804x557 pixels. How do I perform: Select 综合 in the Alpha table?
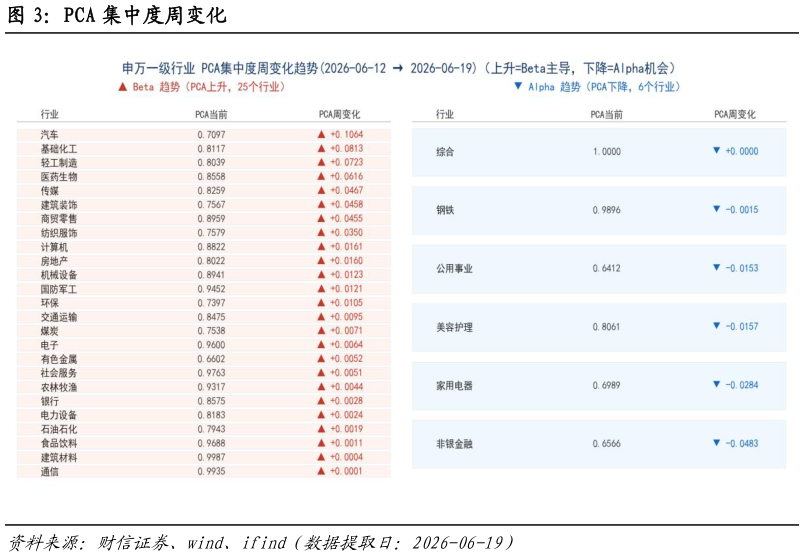[445, 152]
